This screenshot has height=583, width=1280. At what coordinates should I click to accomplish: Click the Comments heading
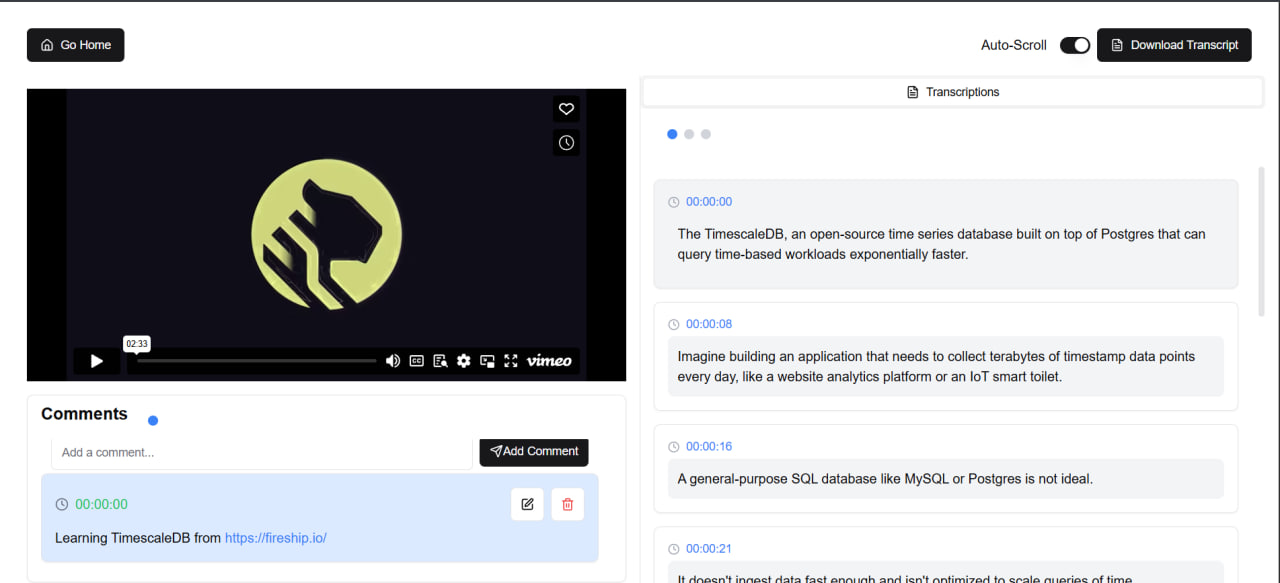pos(84,414)
